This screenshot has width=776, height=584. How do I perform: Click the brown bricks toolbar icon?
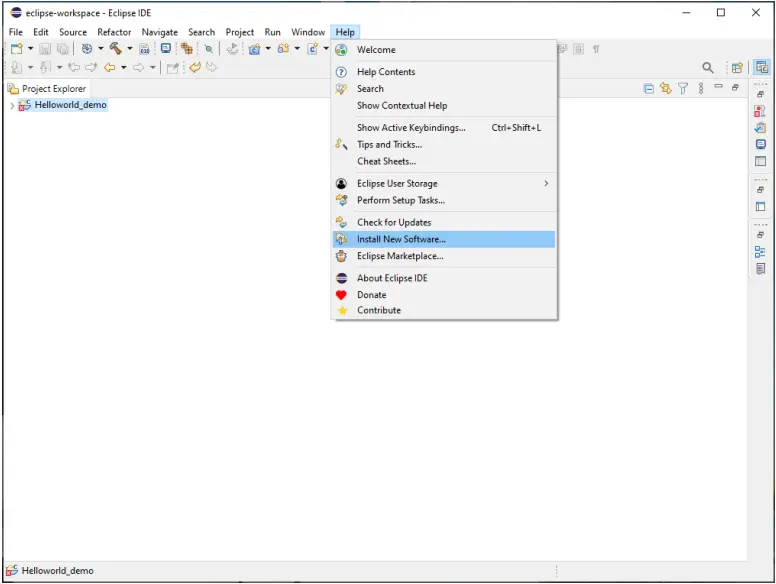click(x=187, y=49)
